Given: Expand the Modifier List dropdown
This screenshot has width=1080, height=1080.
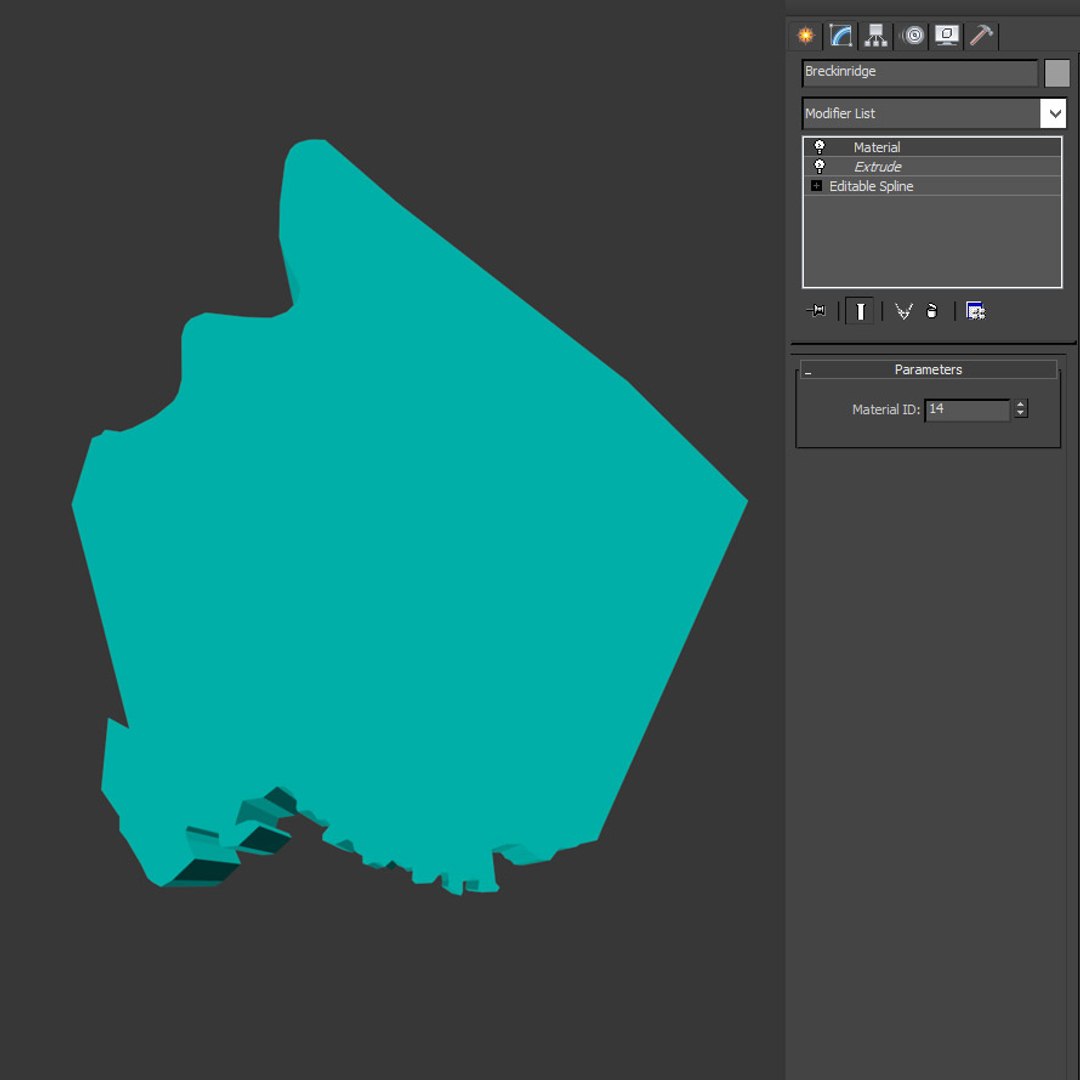Looking at the screenshot, I should point(1054,114).
